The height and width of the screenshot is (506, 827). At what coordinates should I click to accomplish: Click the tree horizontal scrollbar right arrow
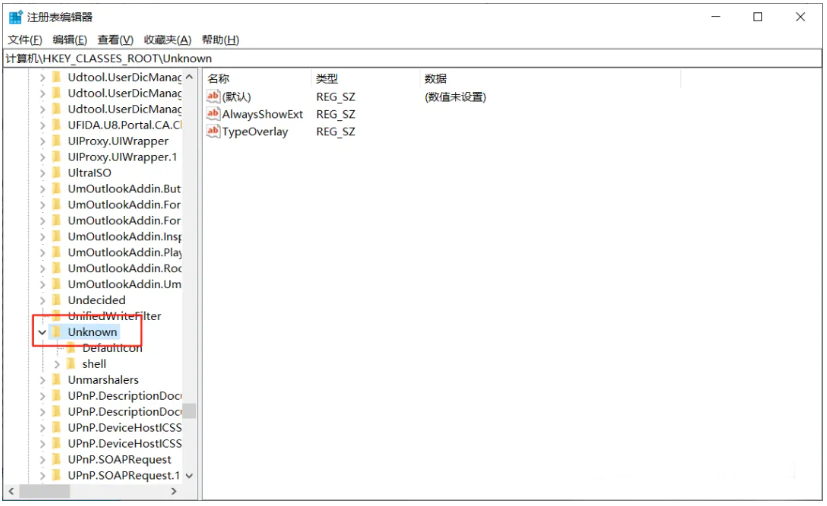click(173, 491)
